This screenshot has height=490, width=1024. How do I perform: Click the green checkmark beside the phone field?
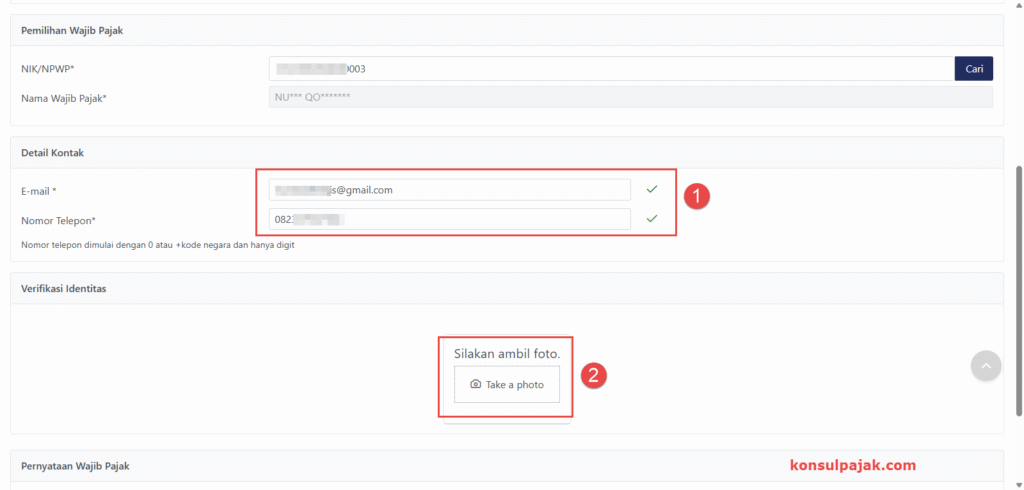pos(652,218)
